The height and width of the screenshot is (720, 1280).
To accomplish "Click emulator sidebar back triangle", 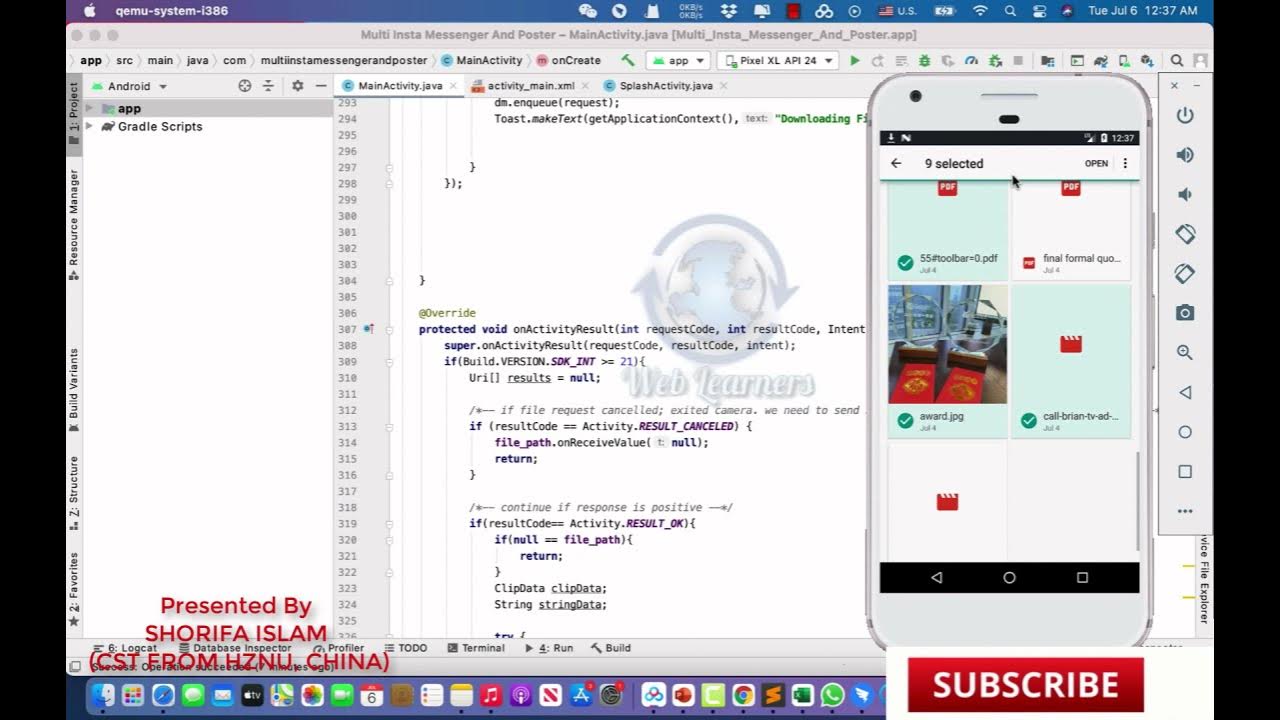I will (x=1185, y=392).
